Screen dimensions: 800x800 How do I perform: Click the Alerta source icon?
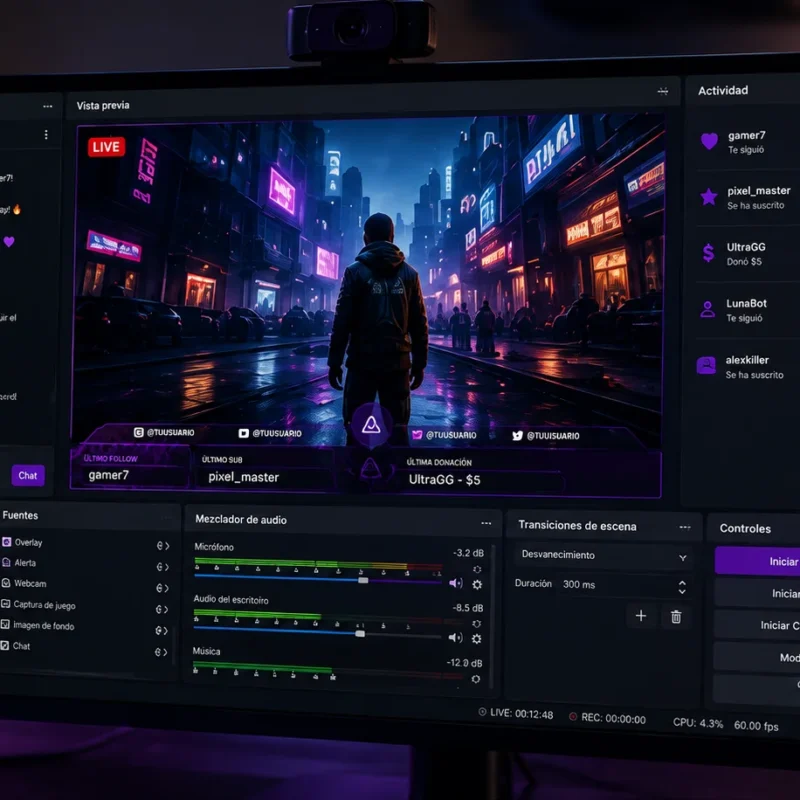click(6, 562)
